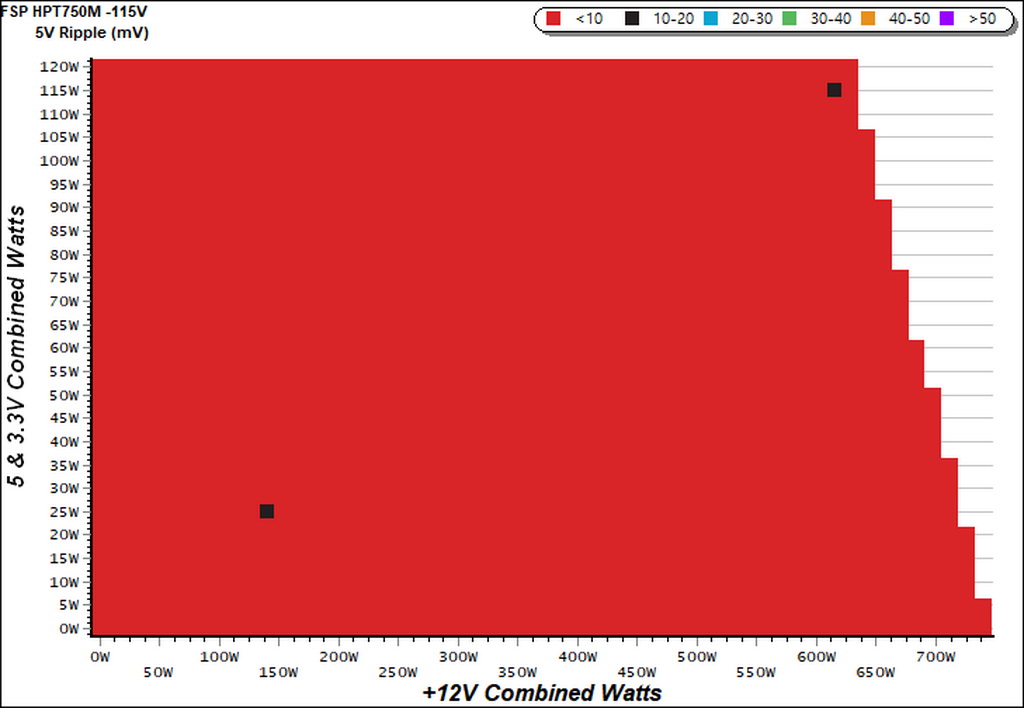Click the '150W' x-axis label
Image resolution: width=1024 pixels, height=708 pixels.
[279, 673]
